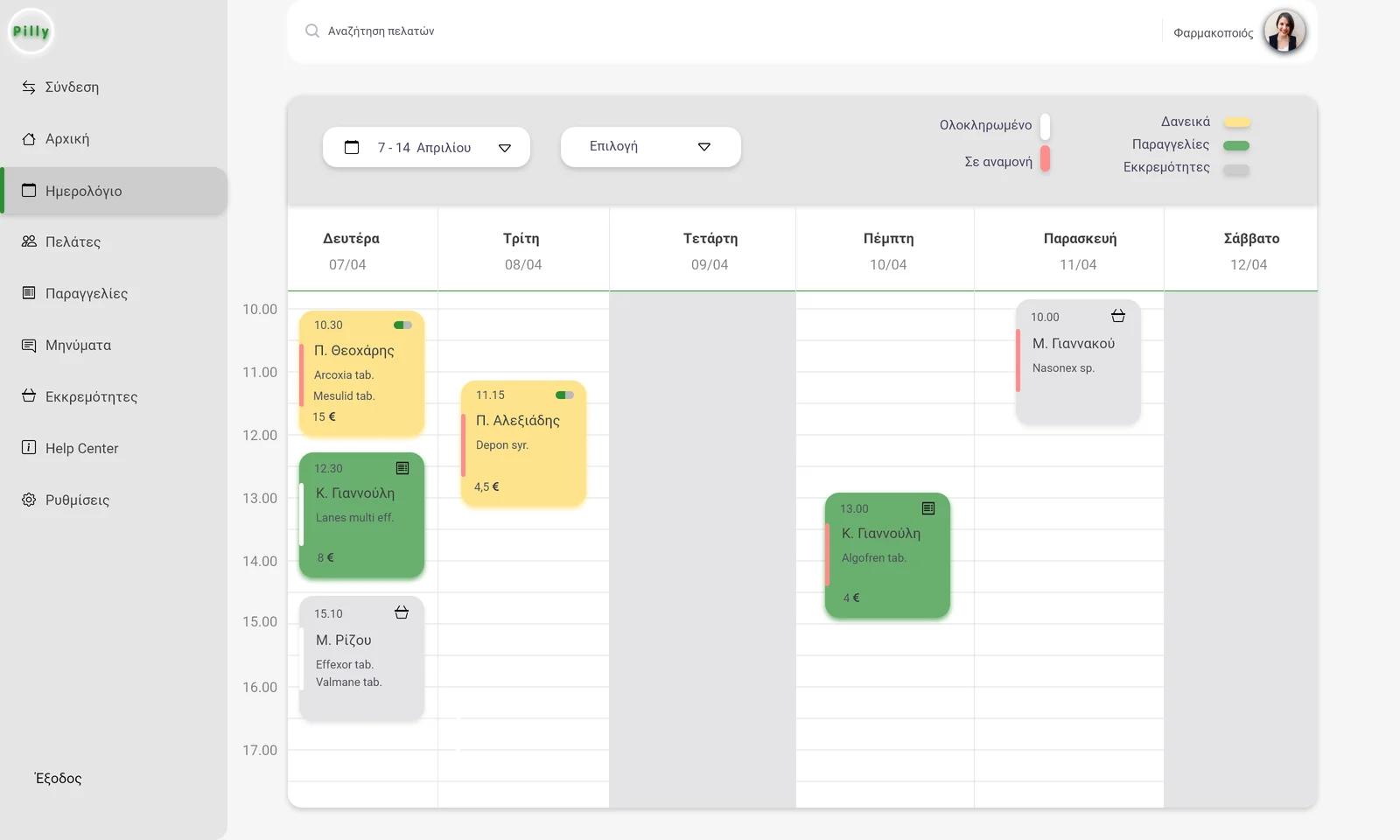Click Arcoxia tab. on Θεοχάρης card
Screen dimensions: 1400x840
[344, 374]
